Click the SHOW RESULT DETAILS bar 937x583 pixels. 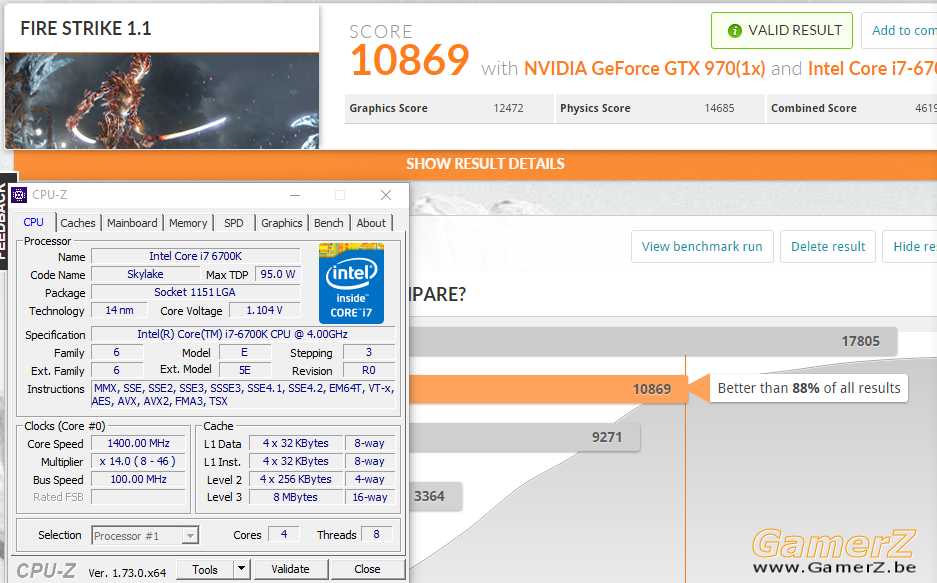475,164
